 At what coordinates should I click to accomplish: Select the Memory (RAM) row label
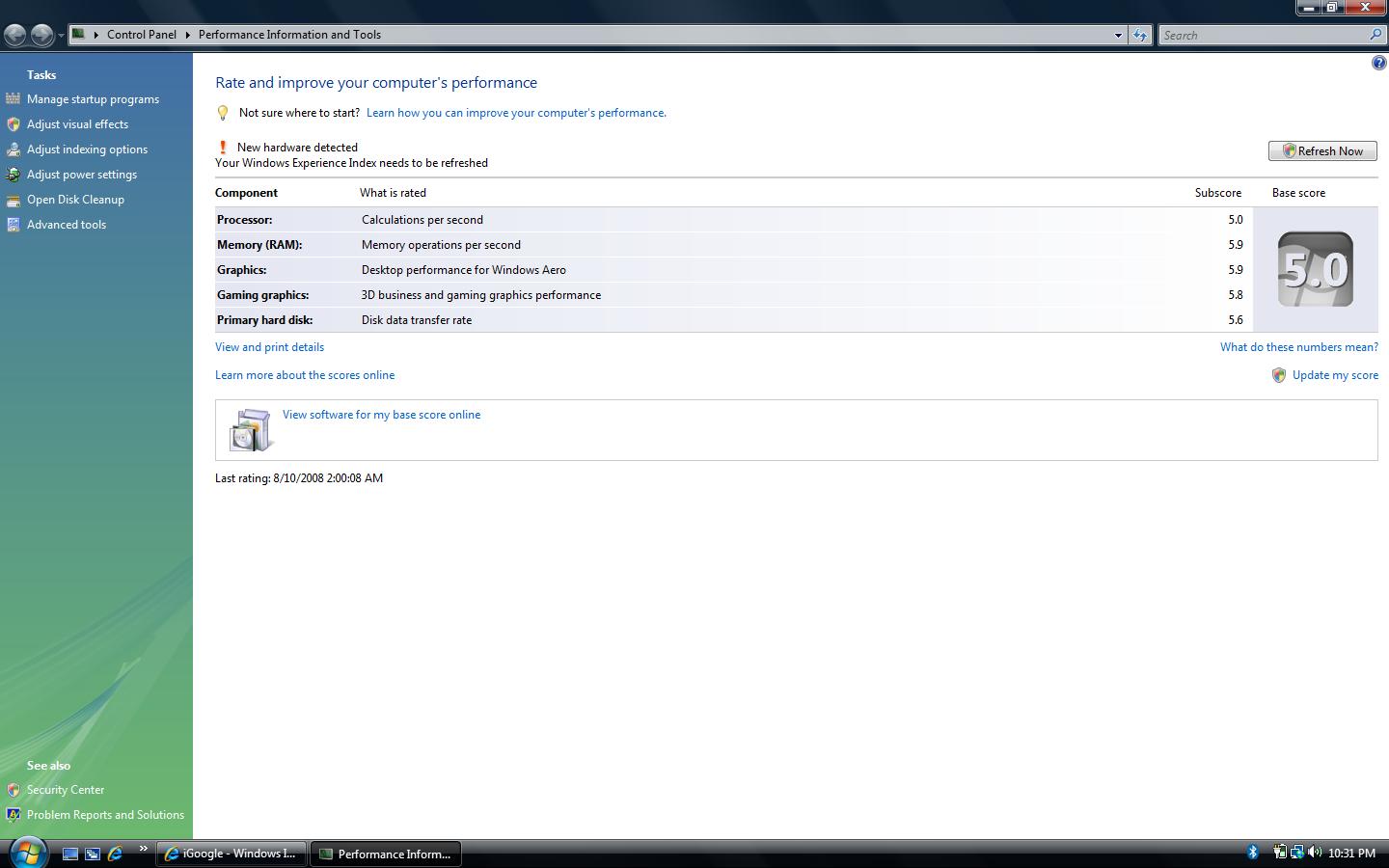tap(259, 245)
